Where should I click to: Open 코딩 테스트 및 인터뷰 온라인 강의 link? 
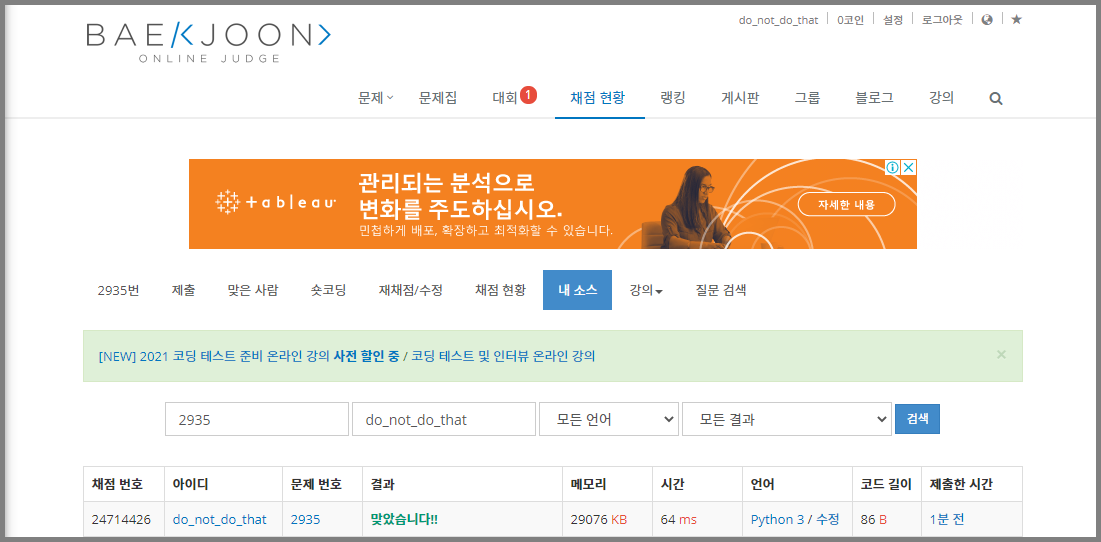click(x=503, y=356)
